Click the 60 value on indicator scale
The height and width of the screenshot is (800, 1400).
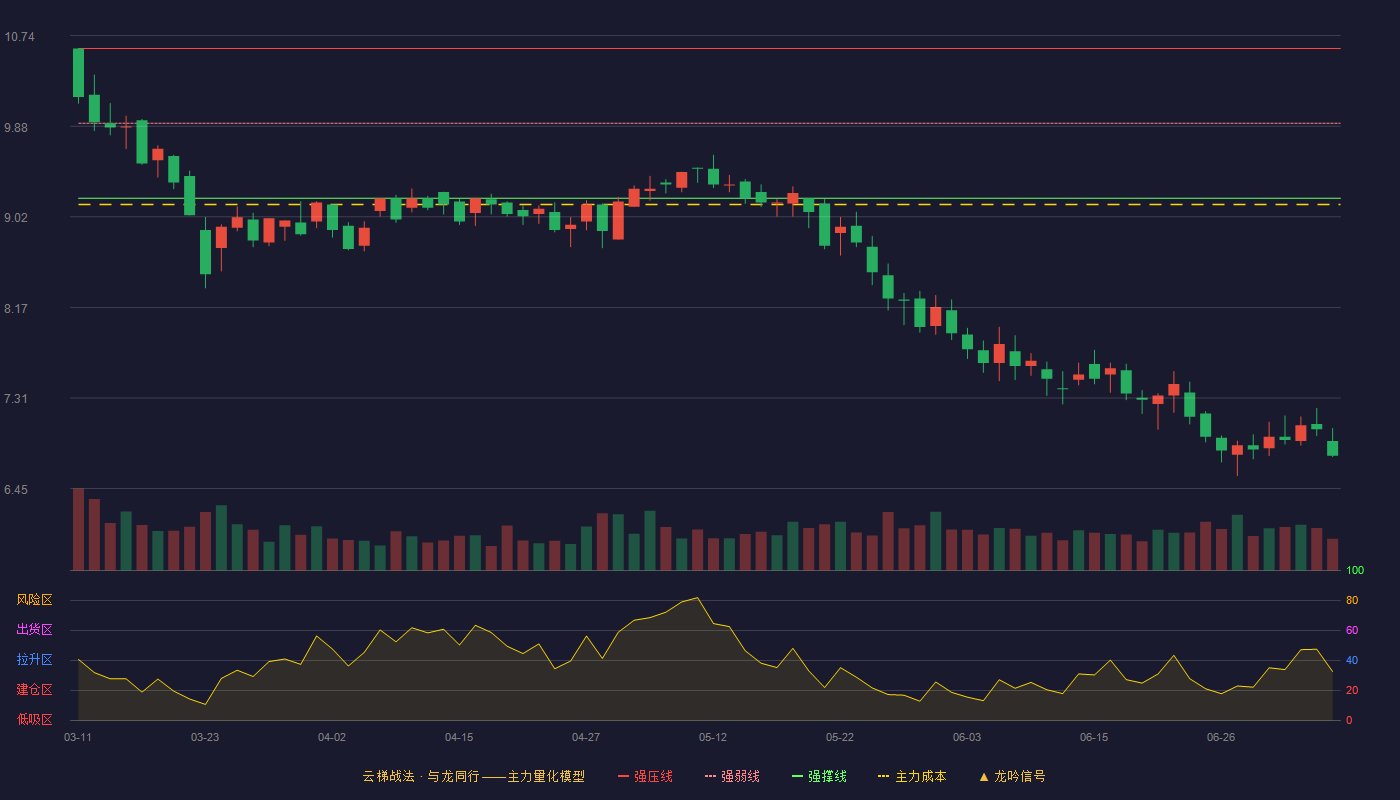[1352, 631]
